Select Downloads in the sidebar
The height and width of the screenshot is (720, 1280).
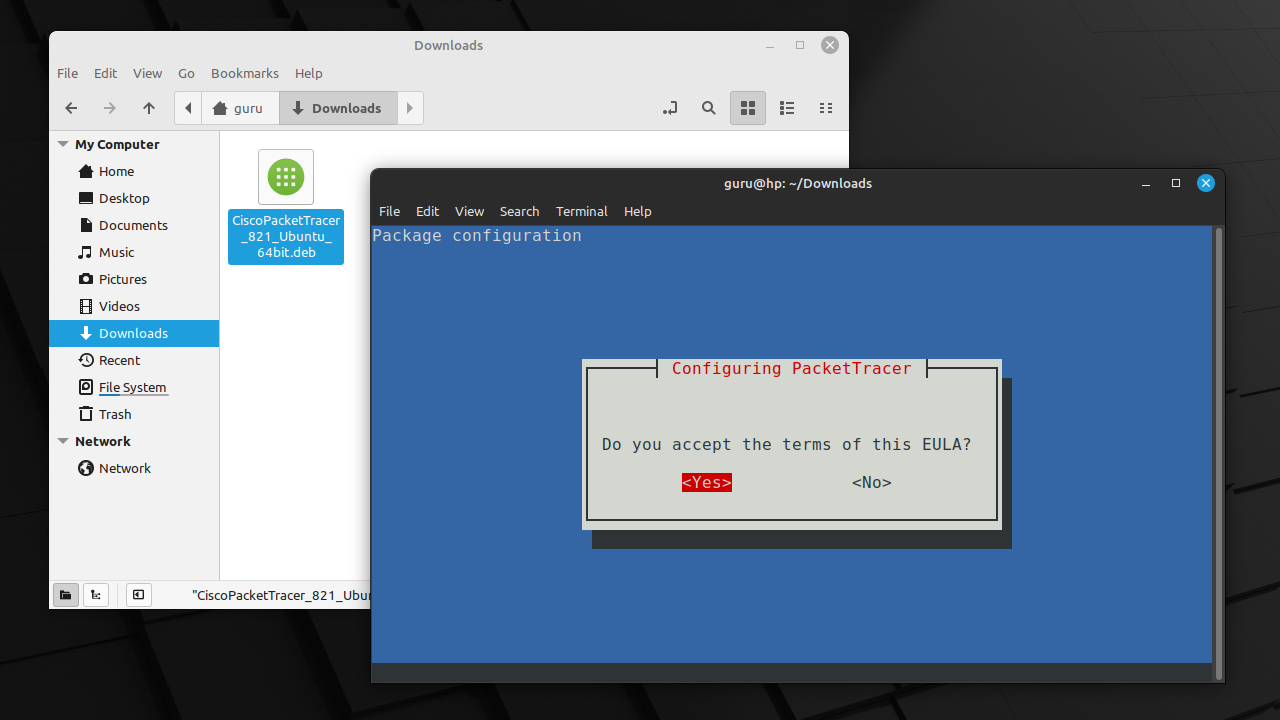click(134, 333)
